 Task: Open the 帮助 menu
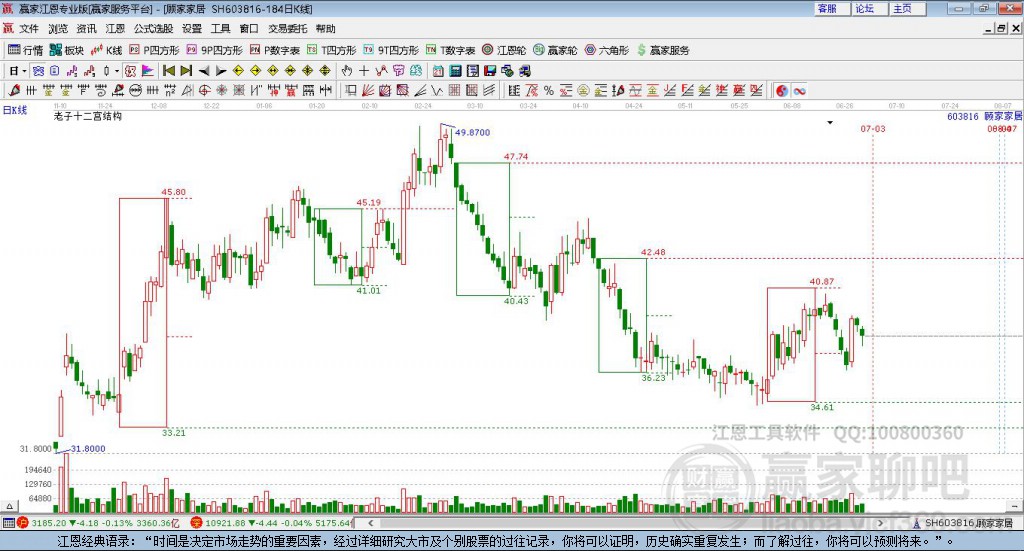[x=325, y=29]
